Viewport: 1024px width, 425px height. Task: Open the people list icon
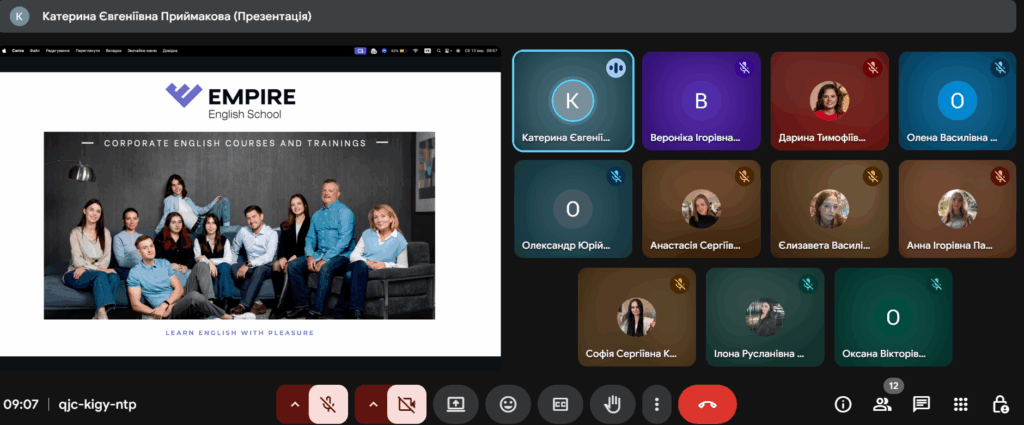coord(882,404)
